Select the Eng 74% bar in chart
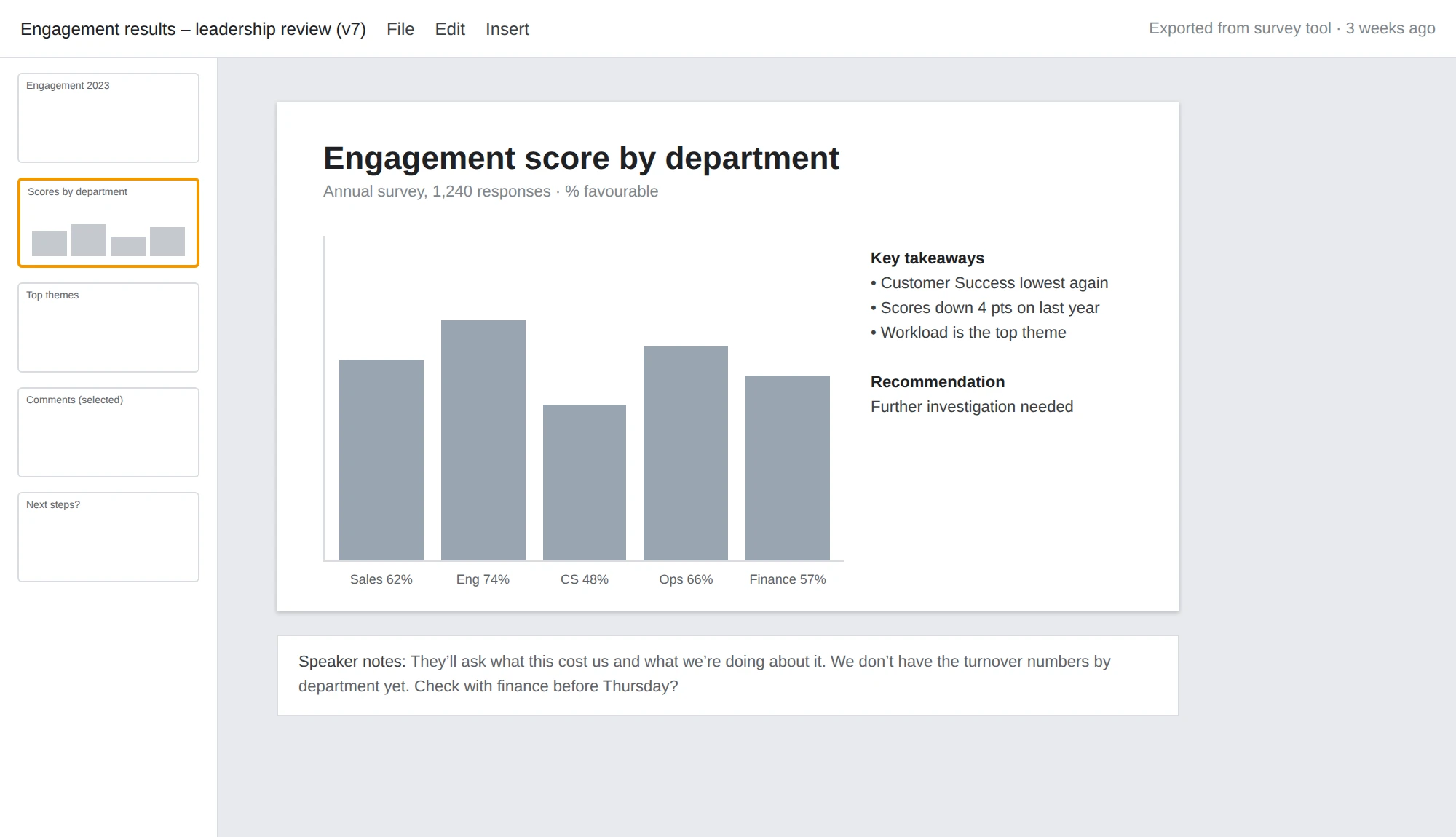Viewport: 1456px width, 837px height. coord(483,440)
